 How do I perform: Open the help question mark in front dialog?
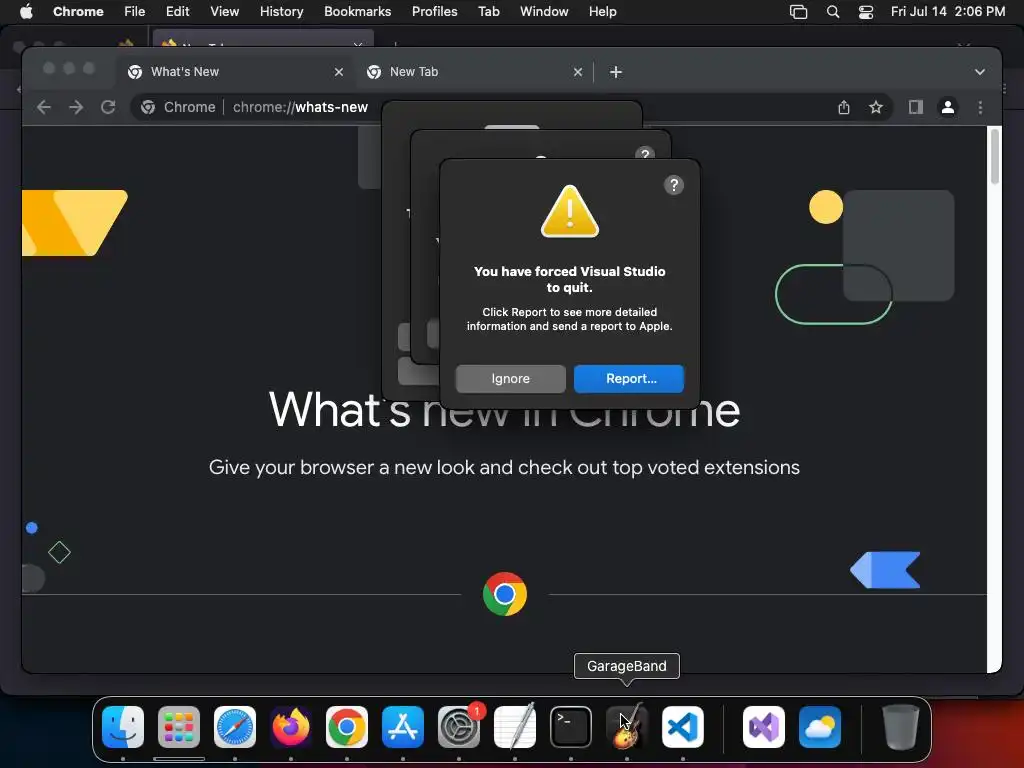[x=674, y=185]
